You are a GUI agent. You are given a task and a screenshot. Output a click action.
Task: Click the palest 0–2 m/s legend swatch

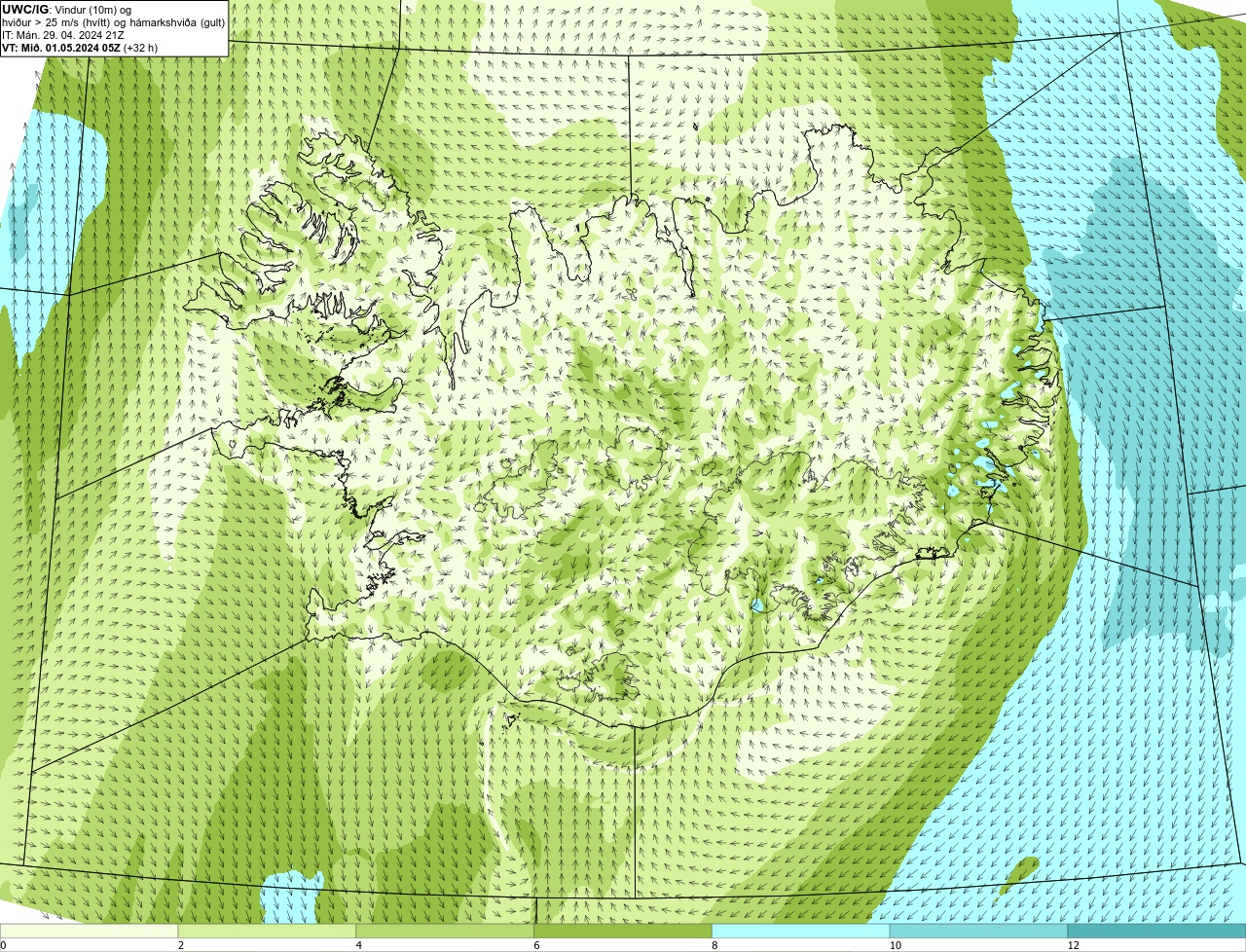[x=89, y=931]
